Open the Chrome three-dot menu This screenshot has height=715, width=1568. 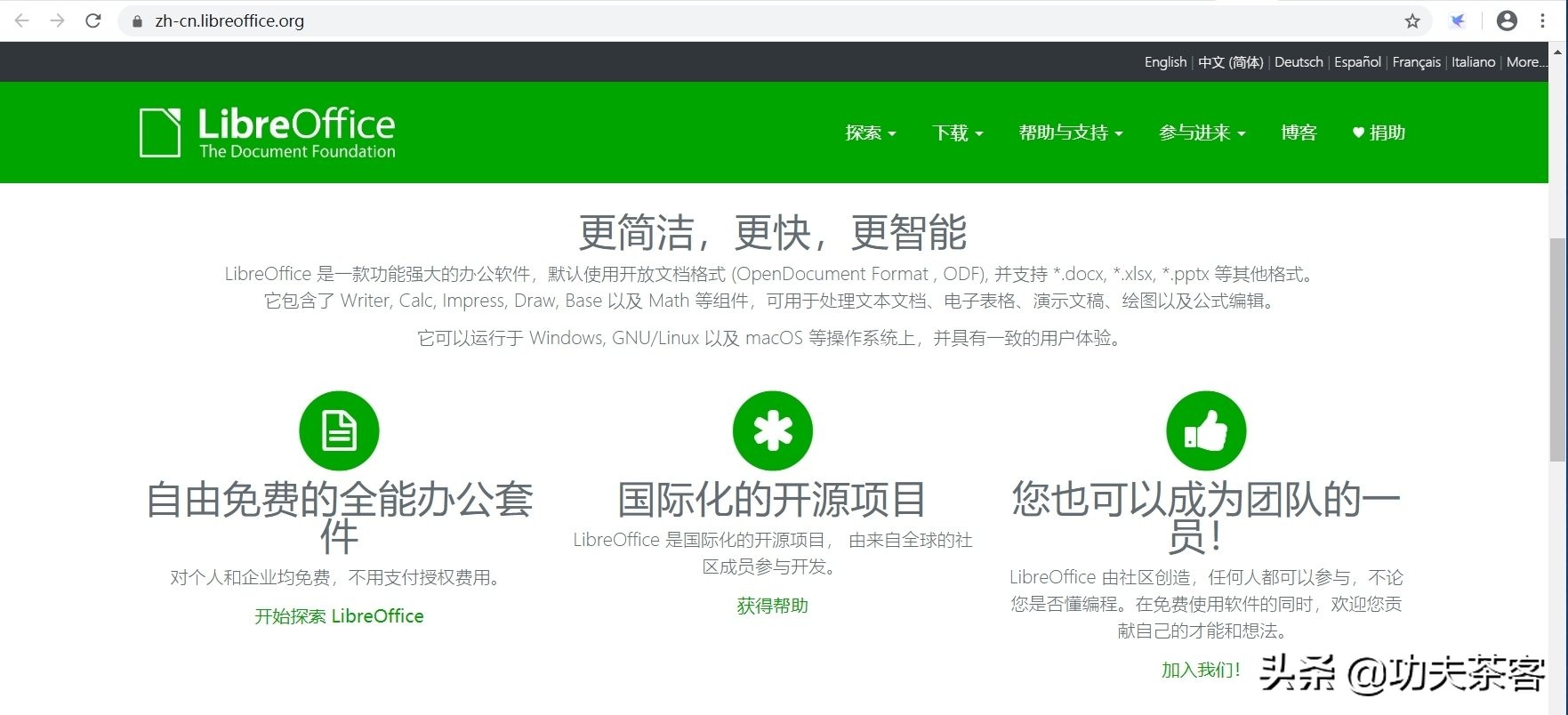[1543, 20]
